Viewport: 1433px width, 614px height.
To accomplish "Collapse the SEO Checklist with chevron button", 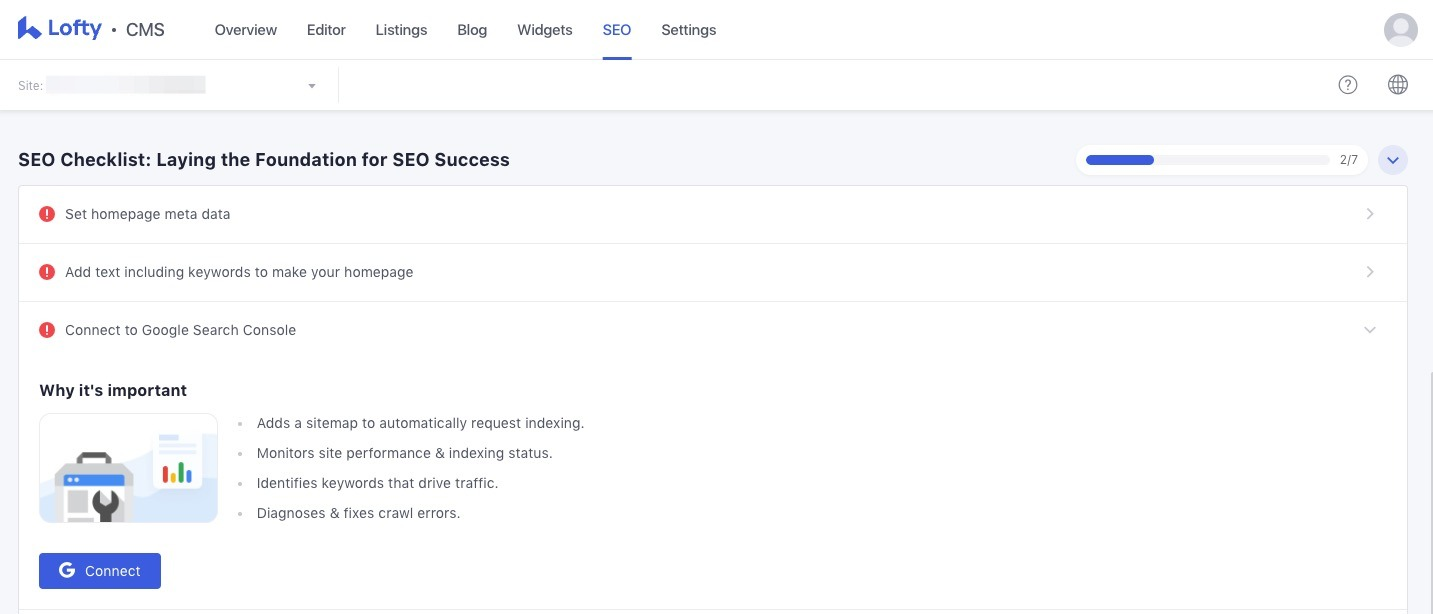I will pos(1392,160).
